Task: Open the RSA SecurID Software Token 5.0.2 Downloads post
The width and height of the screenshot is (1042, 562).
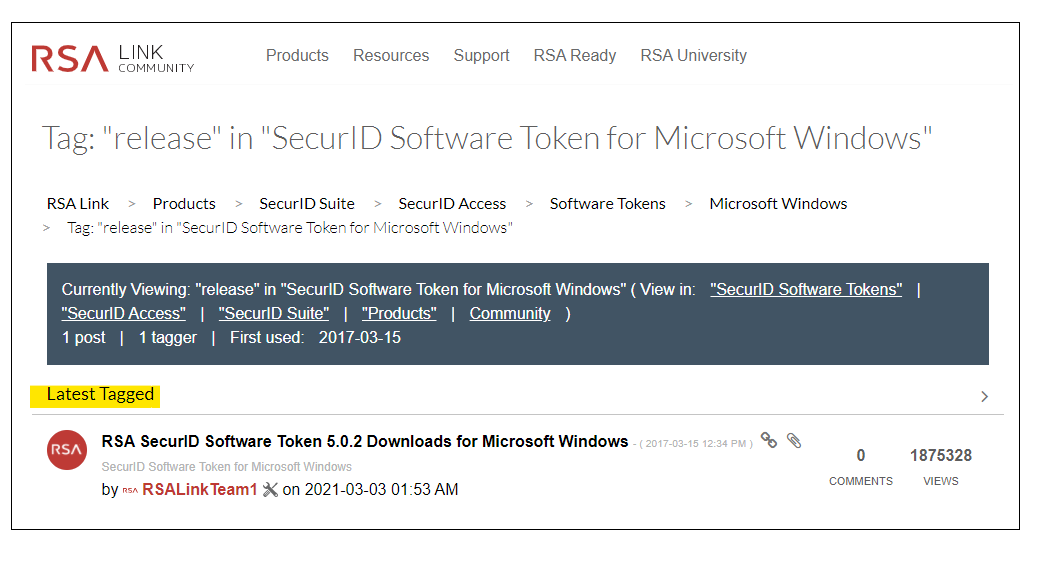Action: 365,442
